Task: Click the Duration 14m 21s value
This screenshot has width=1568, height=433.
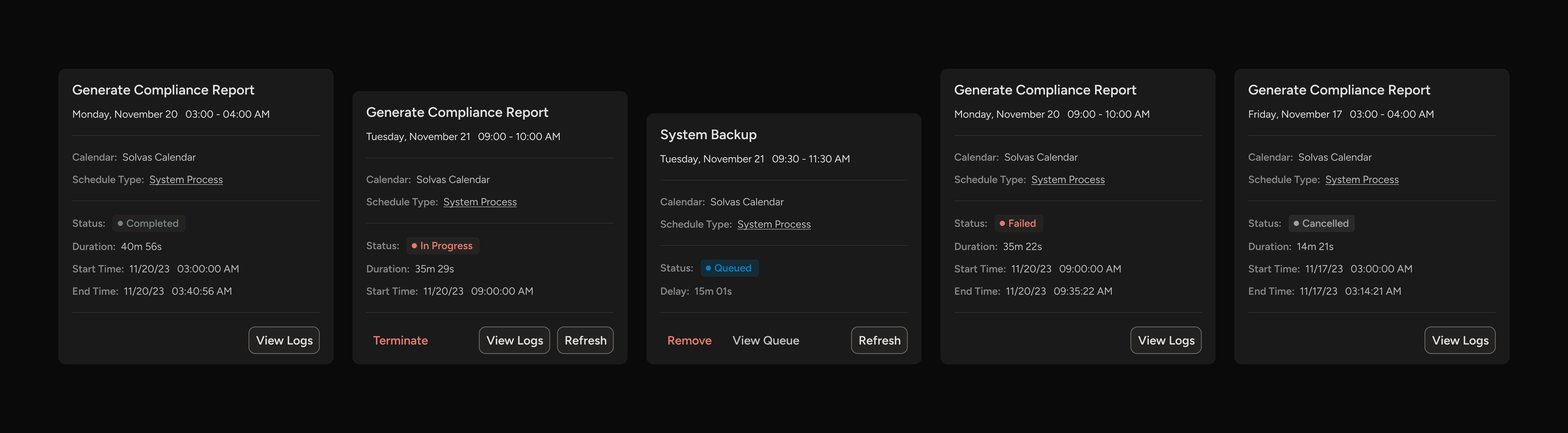Action: point(1315,246)
